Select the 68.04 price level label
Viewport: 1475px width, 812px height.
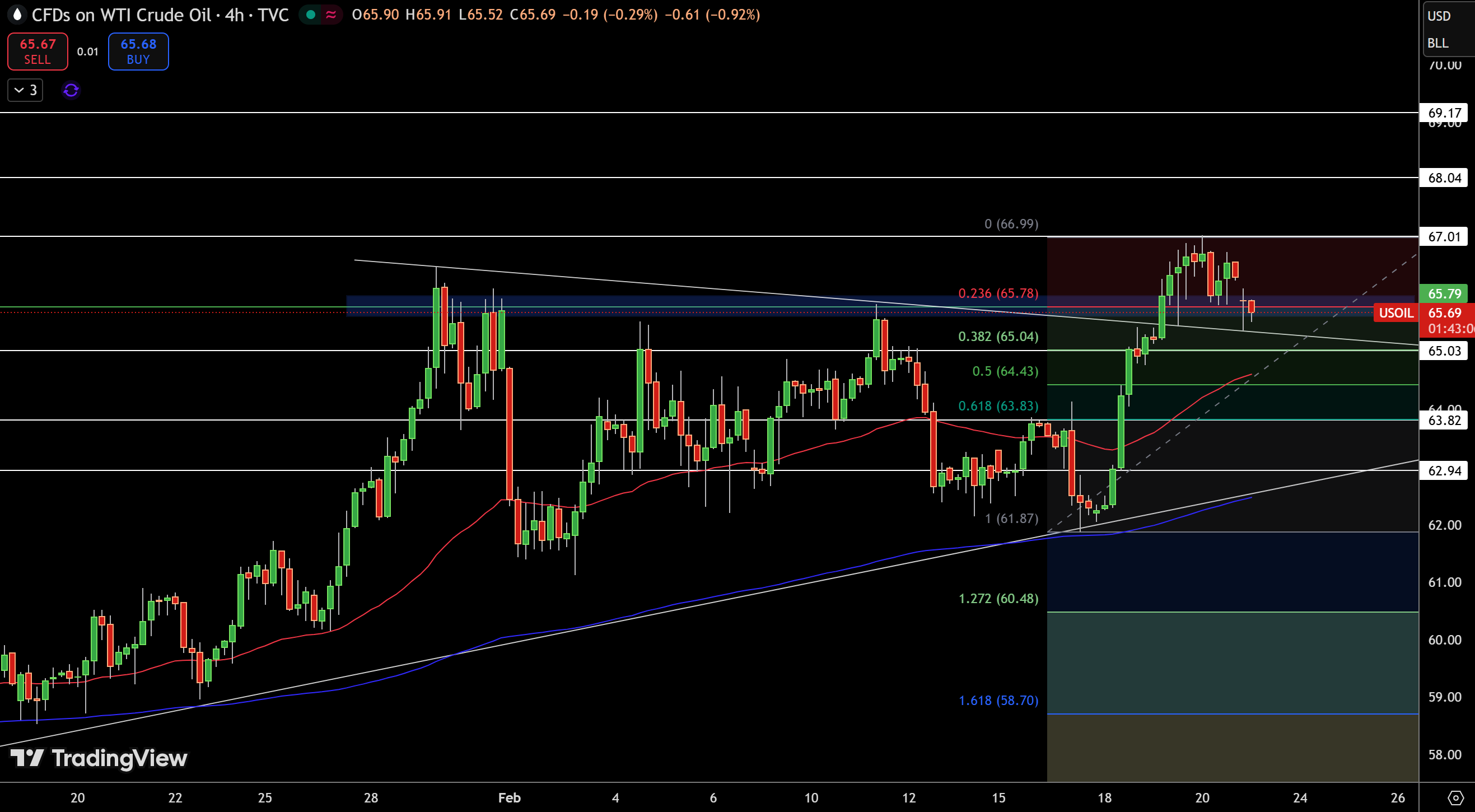pyautogui.click(x=1444, y=178)
